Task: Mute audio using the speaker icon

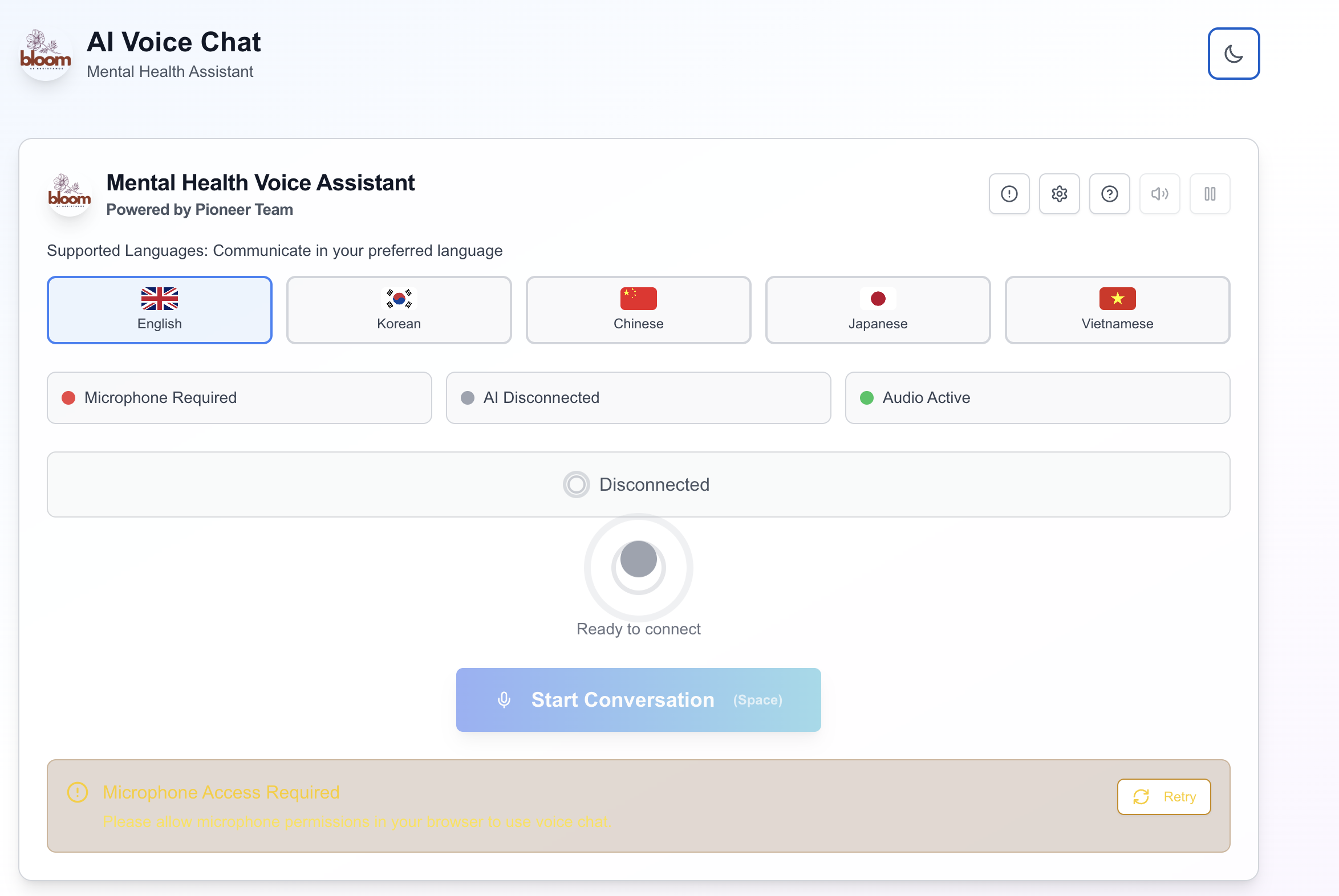Action: pos(1159,194)
